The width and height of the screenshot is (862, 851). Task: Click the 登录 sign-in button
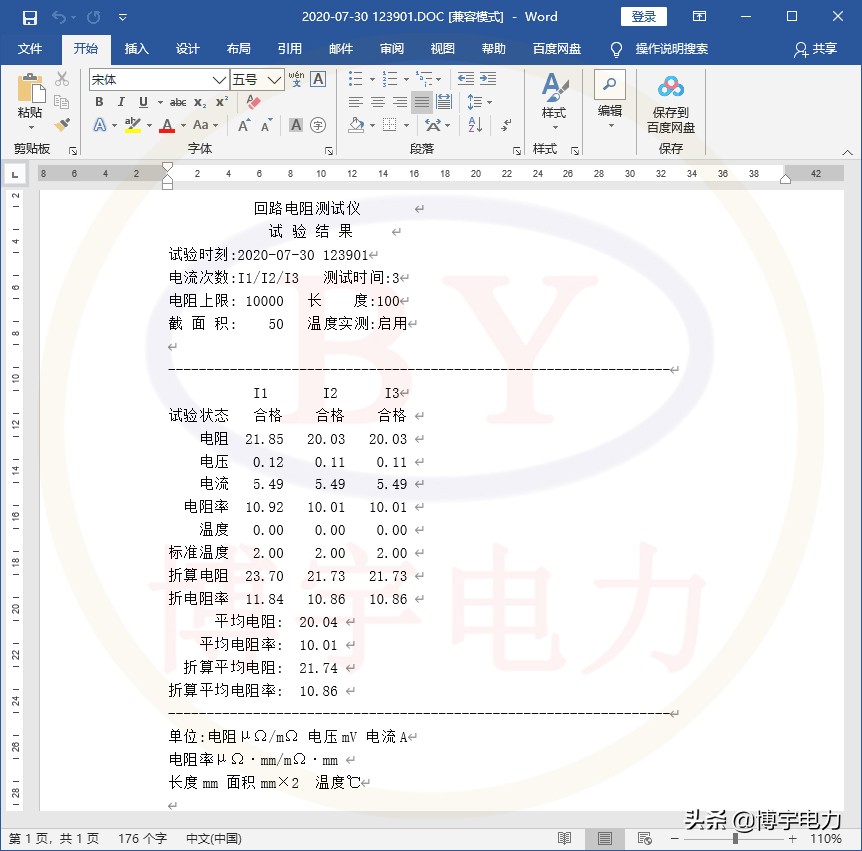tap(643, 17)
